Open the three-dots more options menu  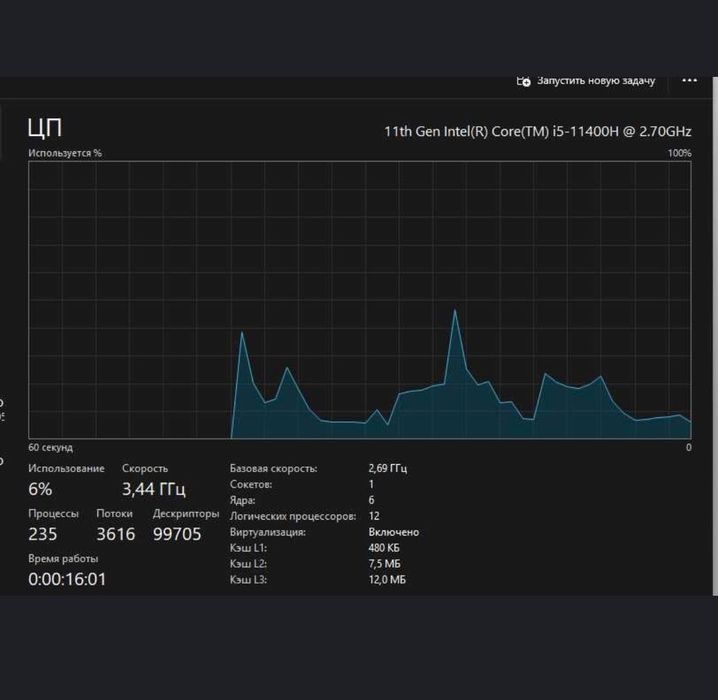(x=689, y=81)
